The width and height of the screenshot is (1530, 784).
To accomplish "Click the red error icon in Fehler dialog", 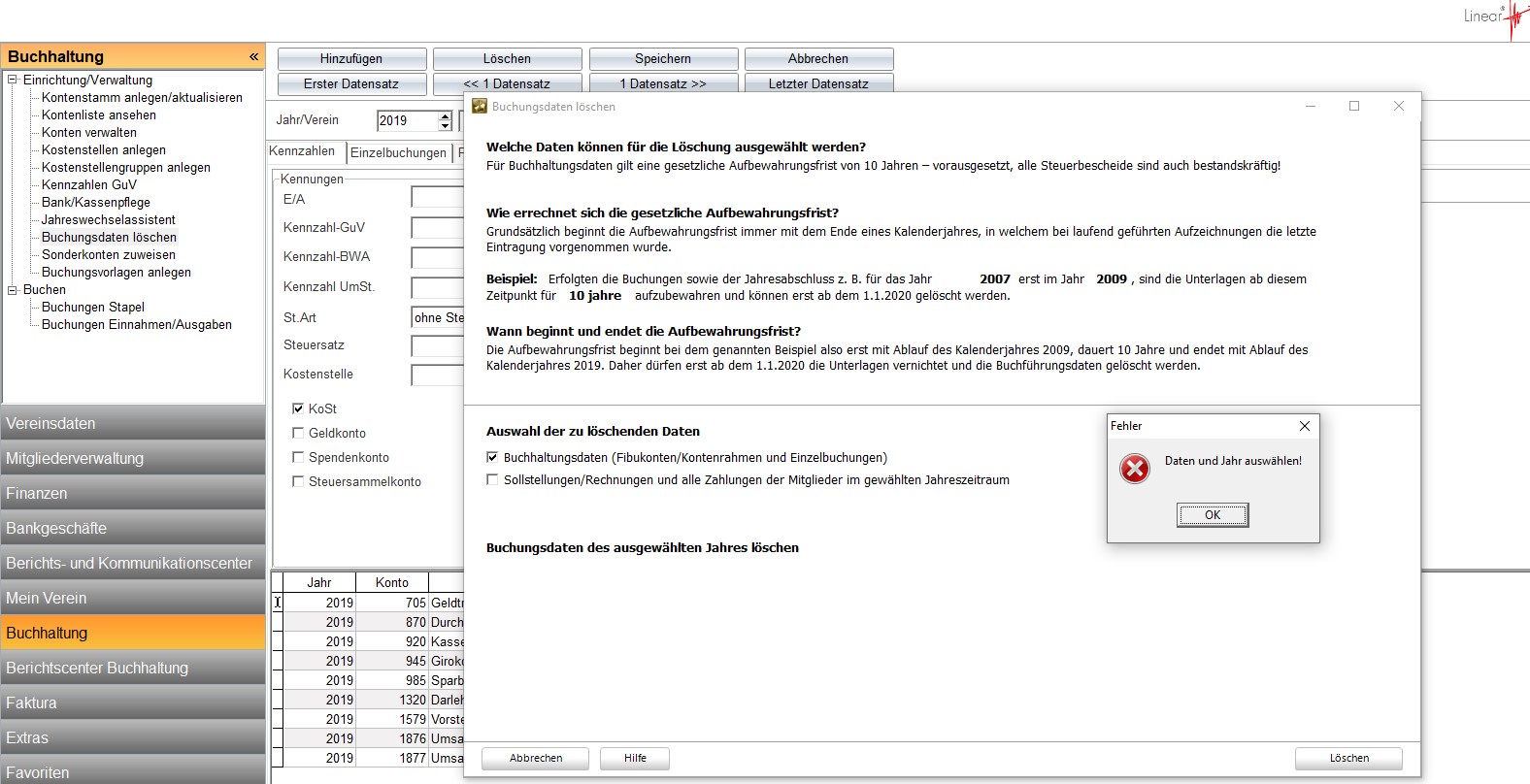I will (x=1134, y=469).
